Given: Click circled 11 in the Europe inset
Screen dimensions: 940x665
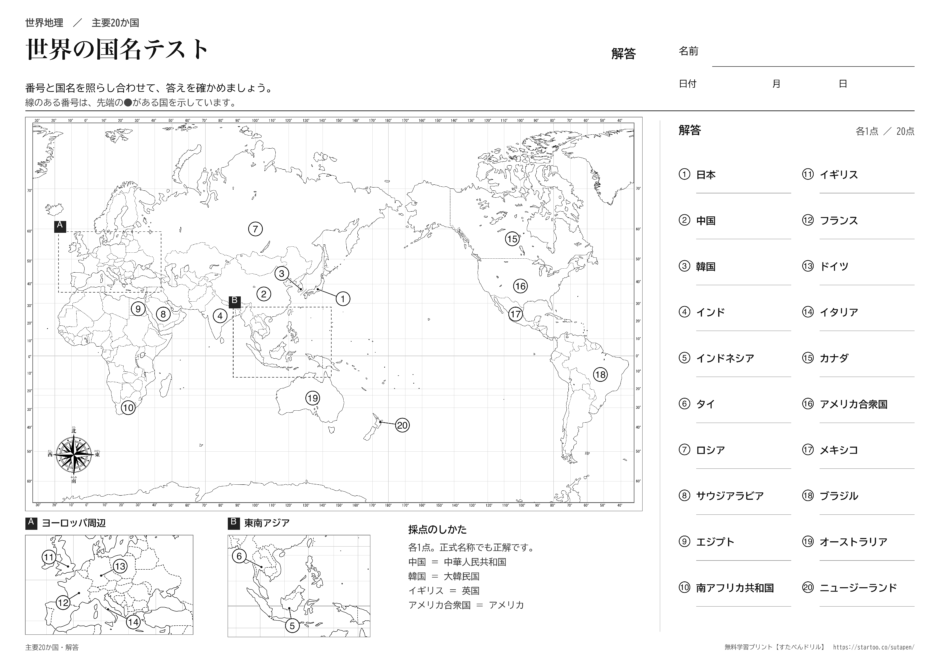Looking at the screenshot, I should [49, 557].
